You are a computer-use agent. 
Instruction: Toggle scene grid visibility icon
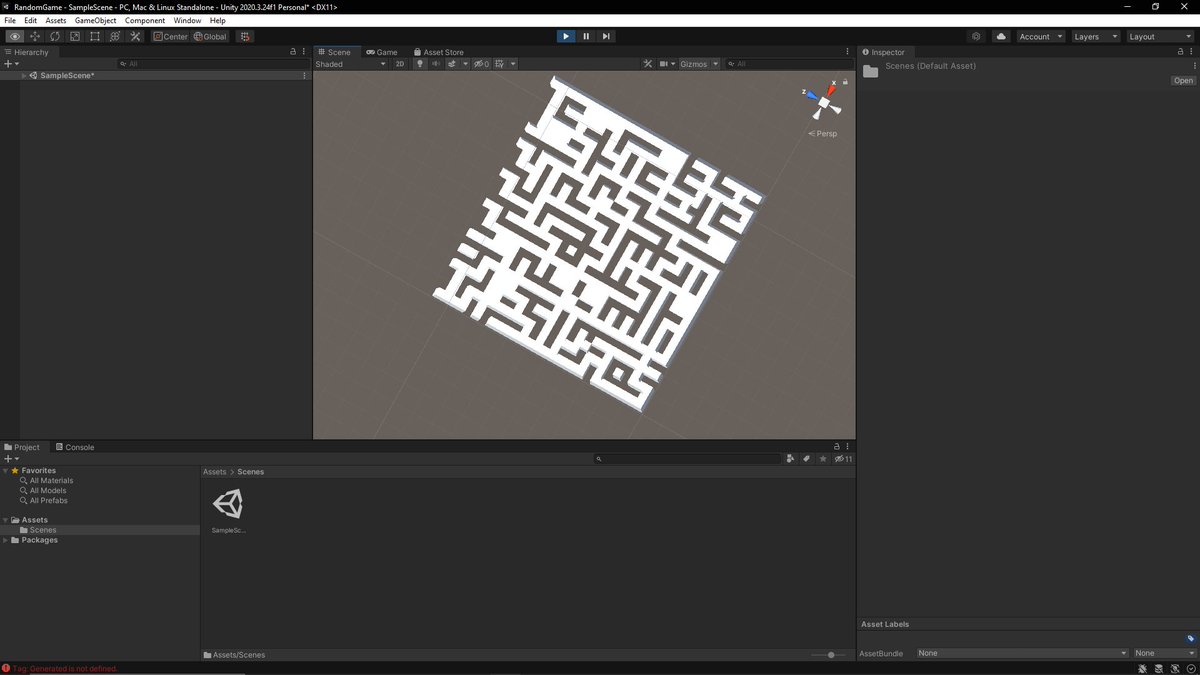[500, 64]
